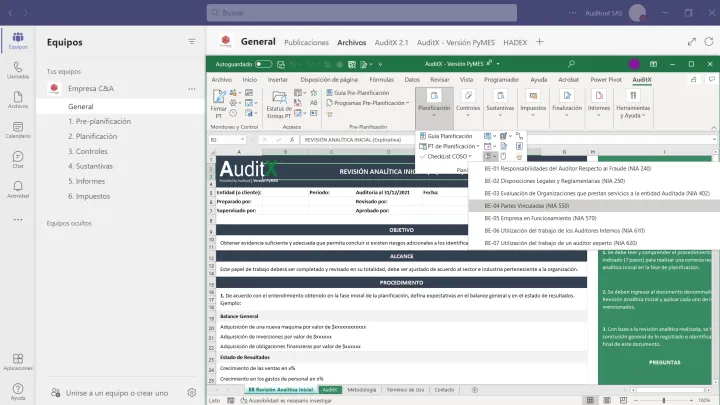Viewport: 720px width, 405px height.
Task: Open Archivos in the Teams sidebar
Action: [18, 100]
